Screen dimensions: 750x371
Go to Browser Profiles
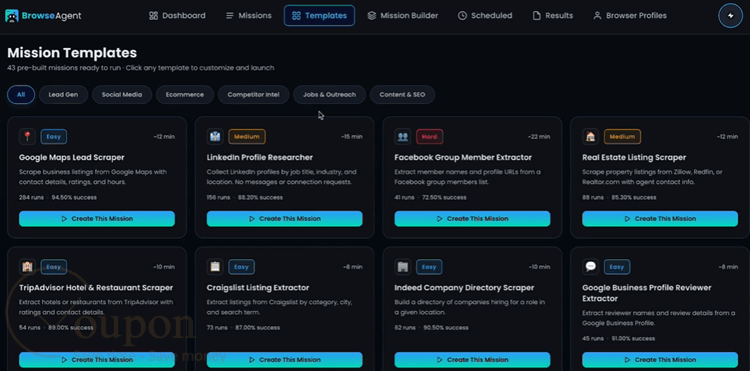(630, 16)
